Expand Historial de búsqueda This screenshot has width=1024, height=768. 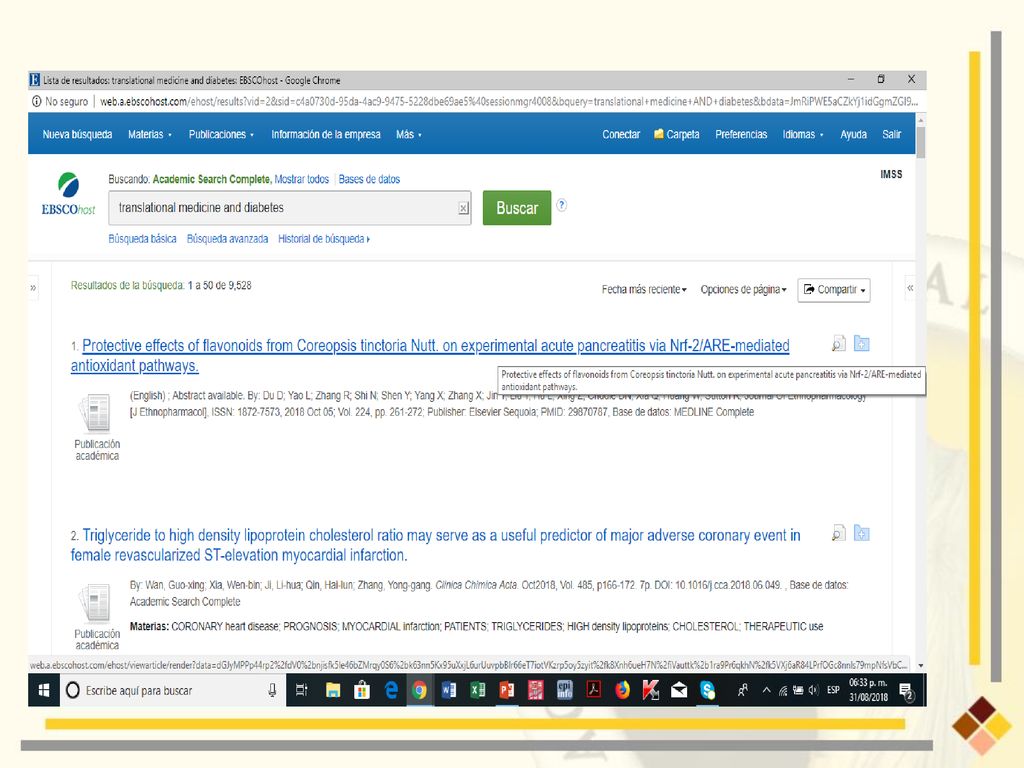(324, 239)
